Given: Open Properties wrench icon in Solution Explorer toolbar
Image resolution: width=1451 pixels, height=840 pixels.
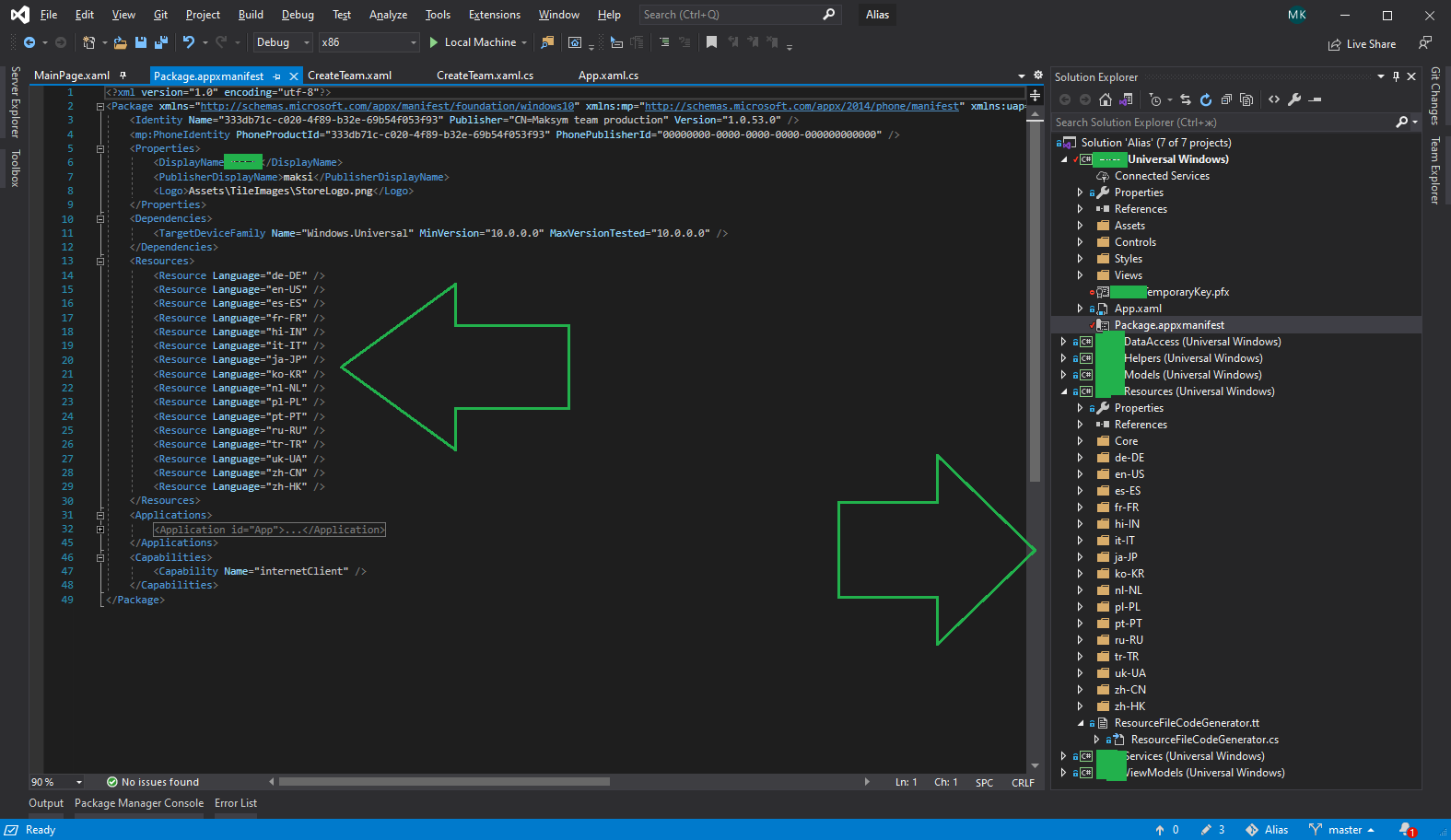Looking at the screenshot, I should (x=1294, y=99).
